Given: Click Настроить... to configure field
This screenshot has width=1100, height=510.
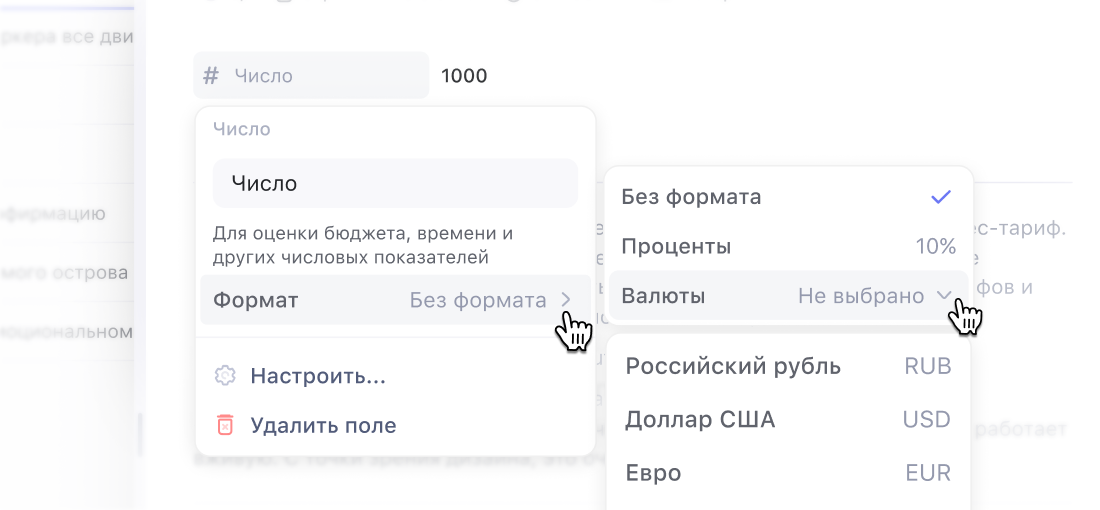Looking at the screenshot, I should [318, 376].
